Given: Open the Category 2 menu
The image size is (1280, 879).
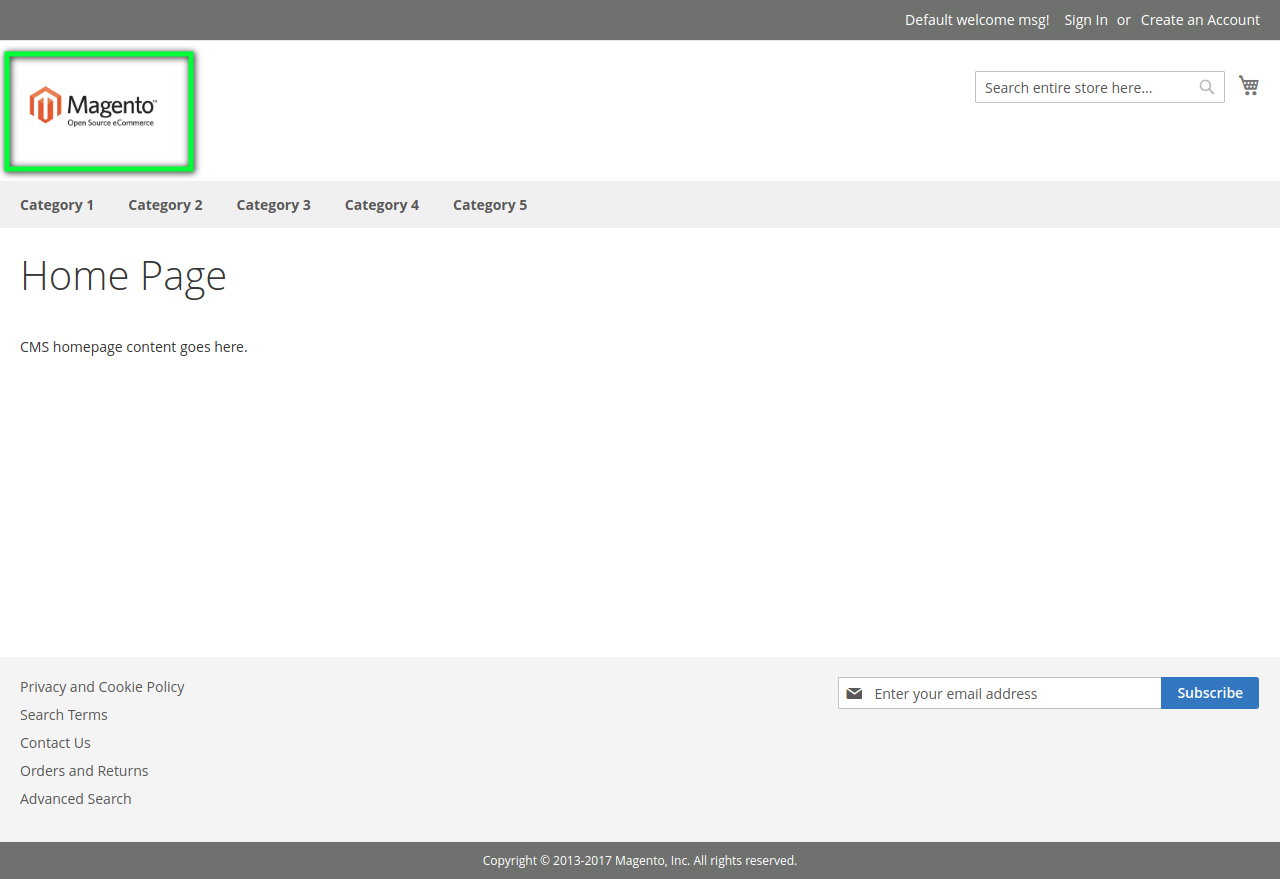Looking at the screenshot, I should pos(165,204).
